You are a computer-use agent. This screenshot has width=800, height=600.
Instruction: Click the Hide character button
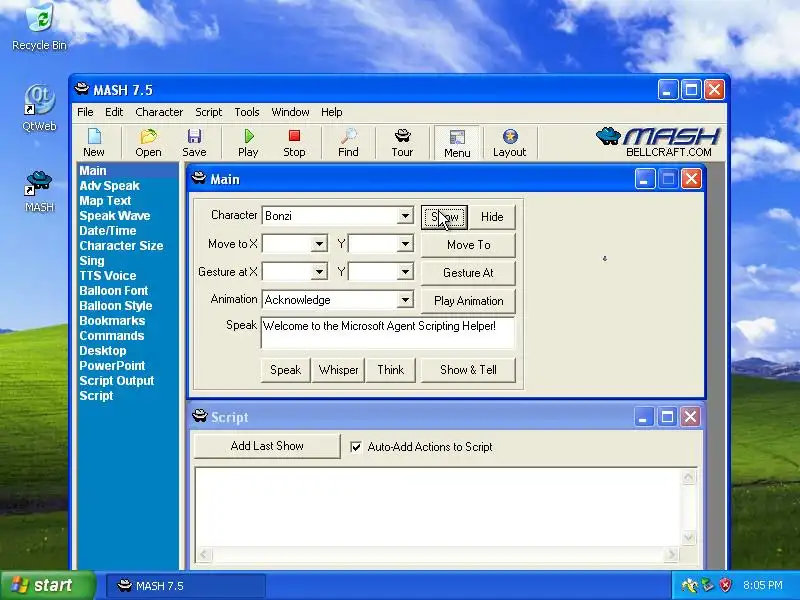click(492, 217)
